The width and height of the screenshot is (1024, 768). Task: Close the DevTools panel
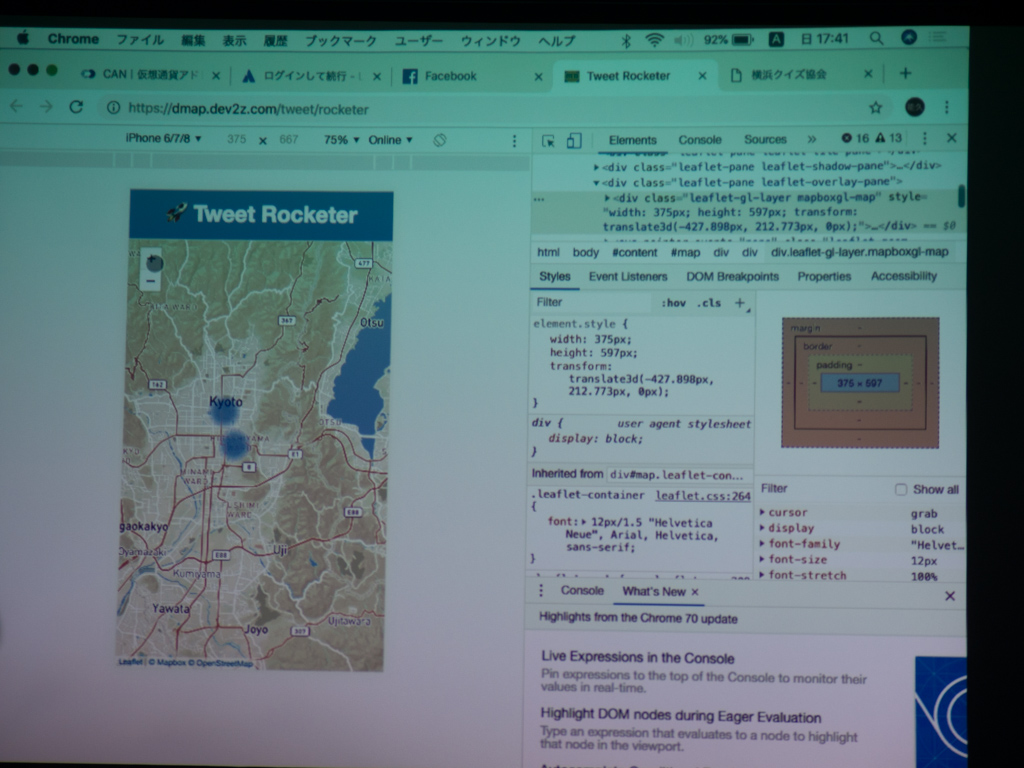tap(952, 137)
